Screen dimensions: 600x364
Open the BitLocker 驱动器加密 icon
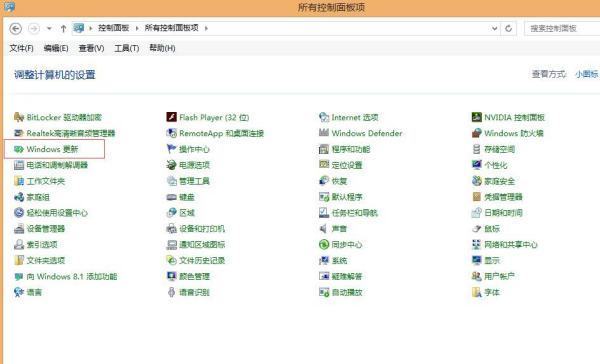point(19,117)
